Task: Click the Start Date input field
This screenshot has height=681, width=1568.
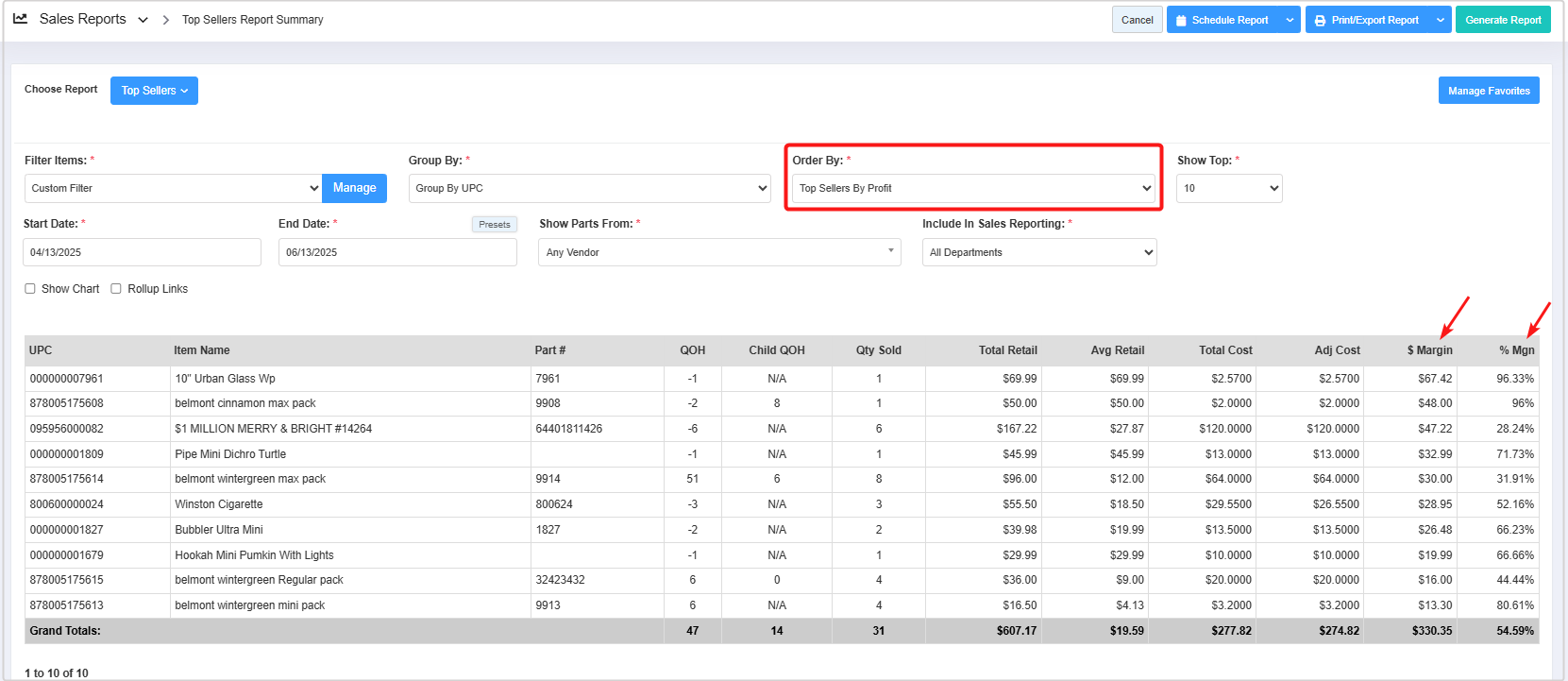Action: [142, 252]
